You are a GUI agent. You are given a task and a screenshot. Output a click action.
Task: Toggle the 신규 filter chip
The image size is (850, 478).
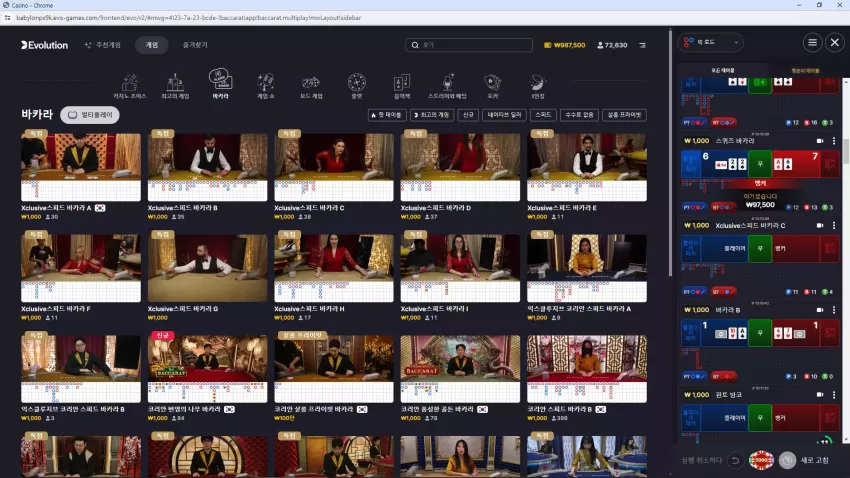pos(468,115)
